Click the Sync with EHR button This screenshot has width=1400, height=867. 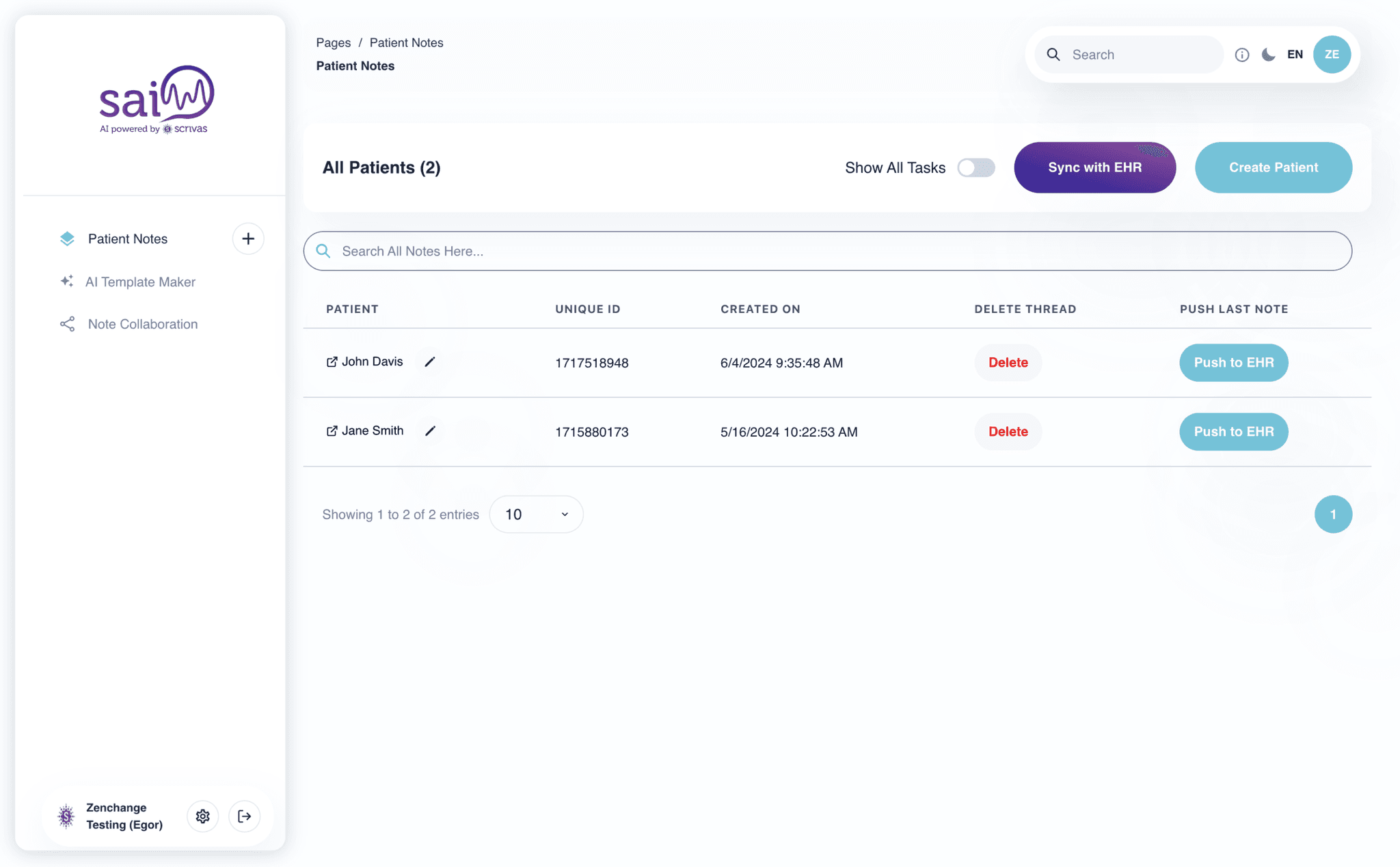(1094, 167)
